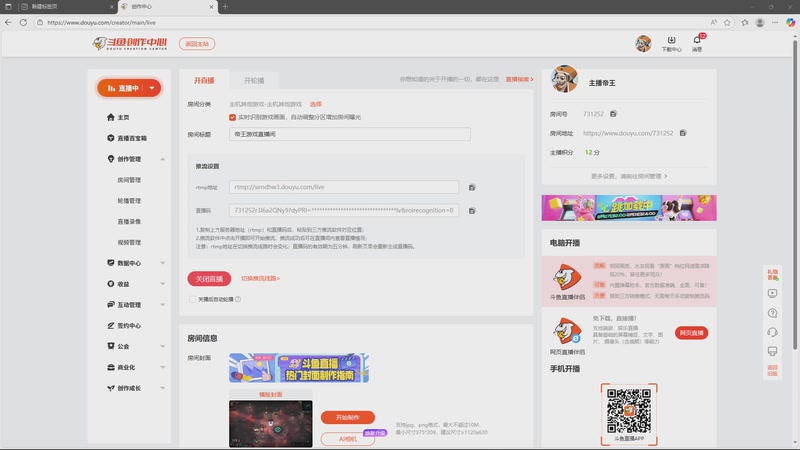Click the promotional banner under profile

pyautogui.click(x=629, y=208)
